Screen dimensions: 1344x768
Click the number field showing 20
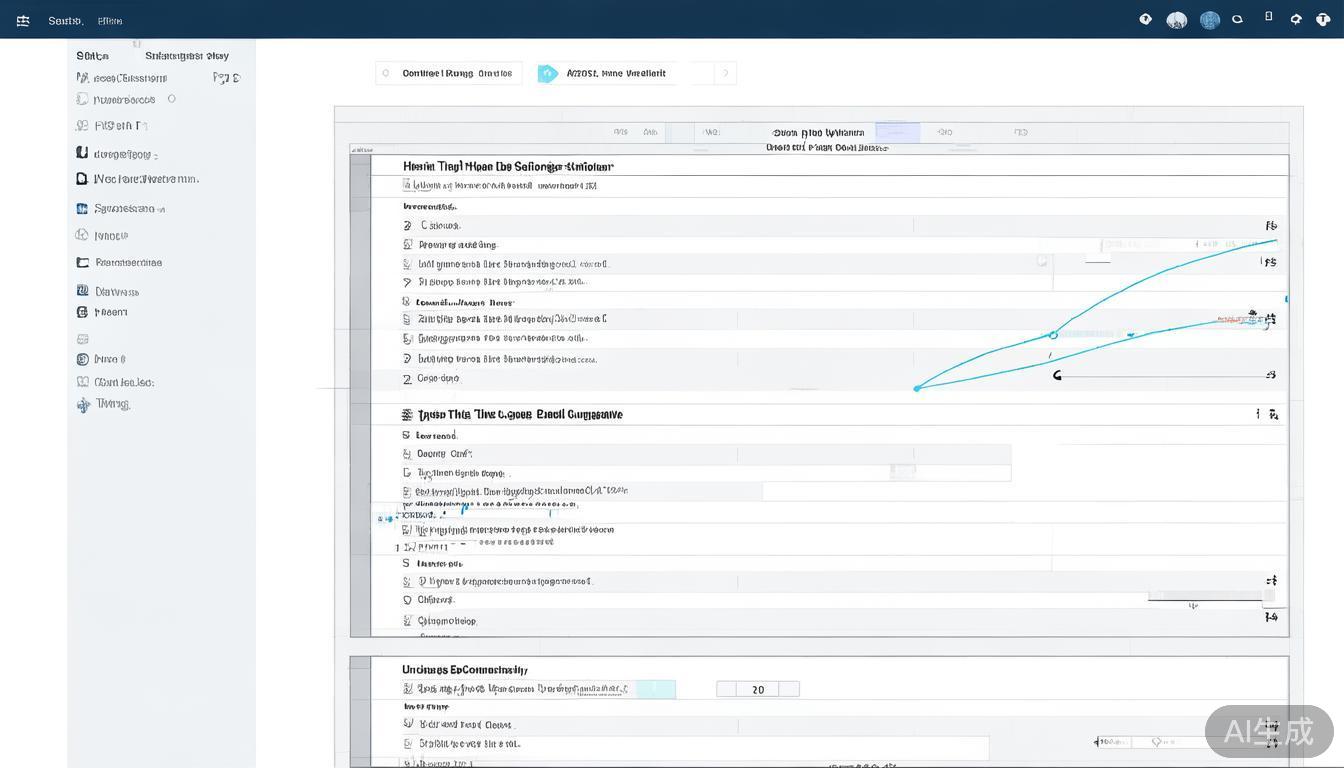click(x=758, y=689)
